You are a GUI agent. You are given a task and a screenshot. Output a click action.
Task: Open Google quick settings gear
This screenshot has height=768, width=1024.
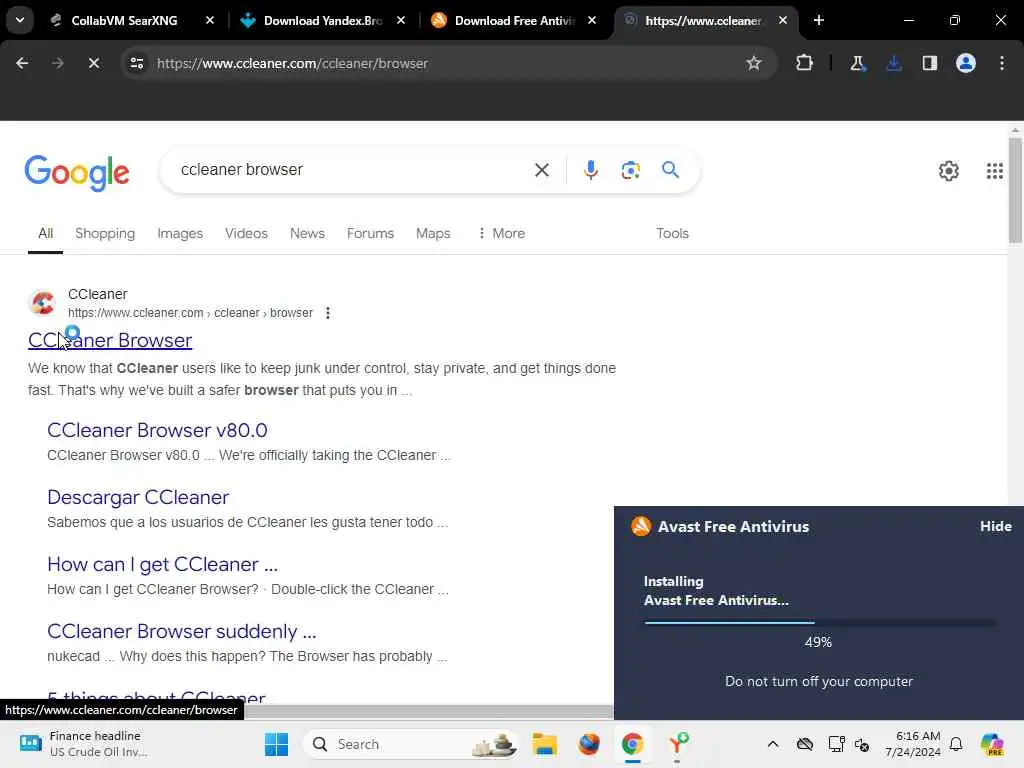click(948, 171)
